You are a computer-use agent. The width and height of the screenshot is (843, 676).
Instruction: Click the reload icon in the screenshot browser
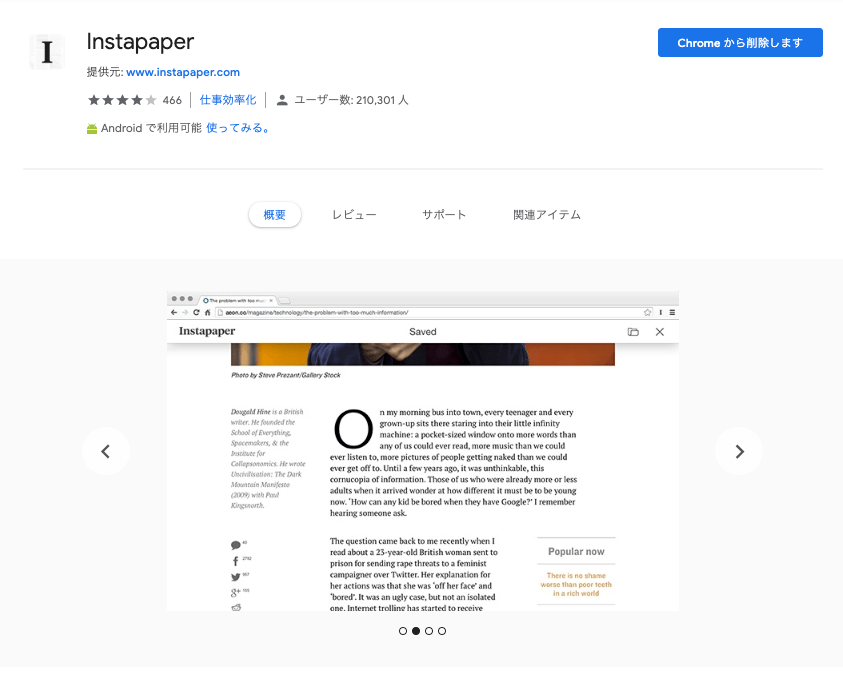click(196, 312)
